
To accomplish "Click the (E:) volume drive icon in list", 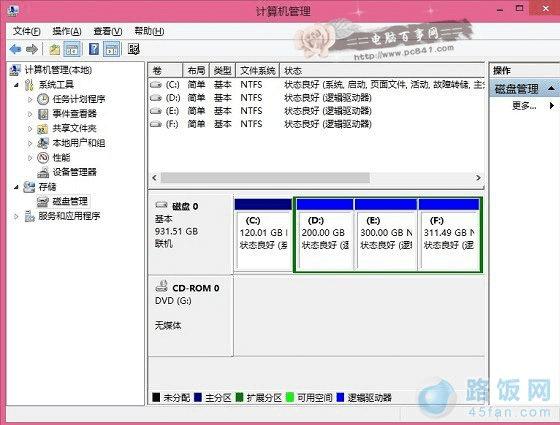I will 156,111.
